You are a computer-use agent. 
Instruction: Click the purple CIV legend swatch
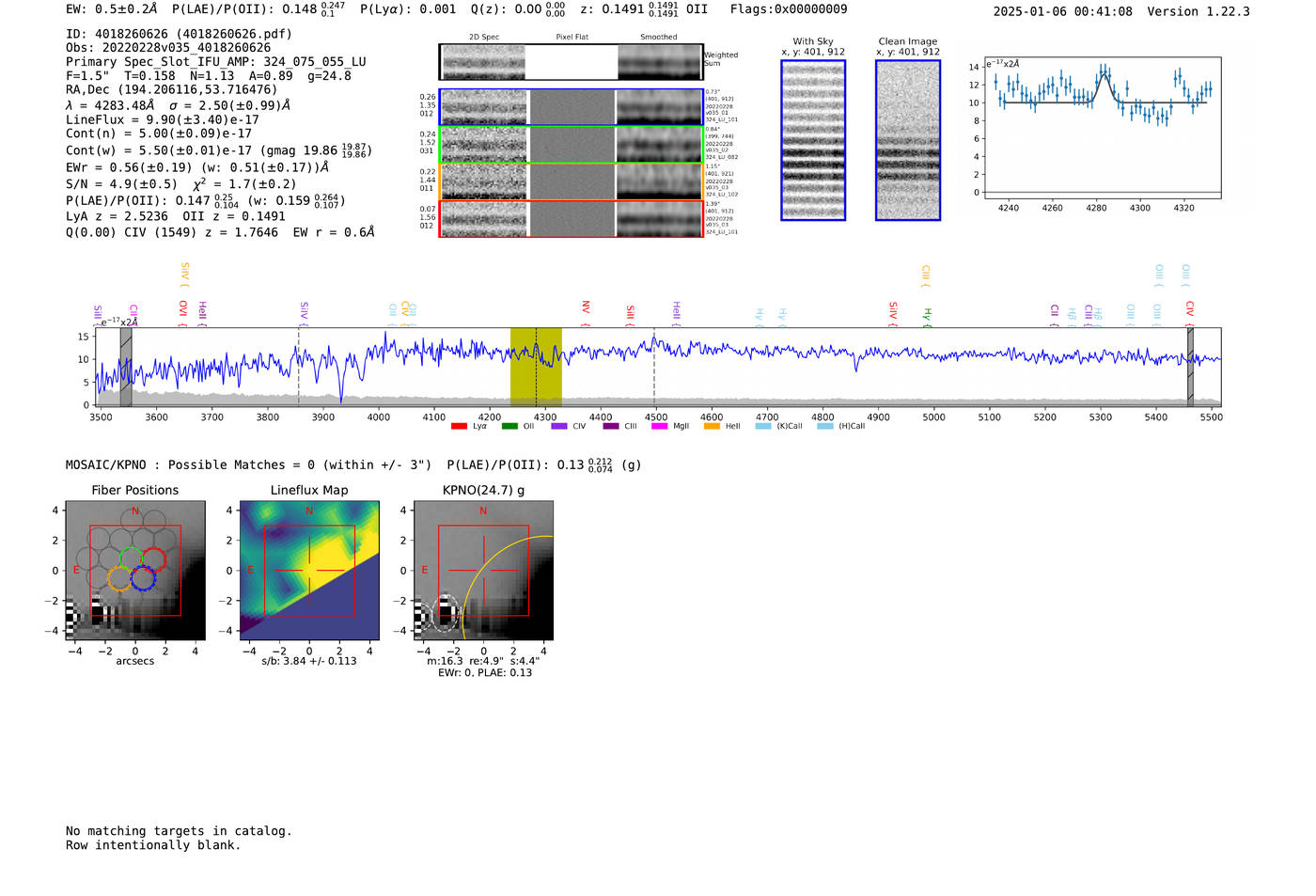coord(559,426)
